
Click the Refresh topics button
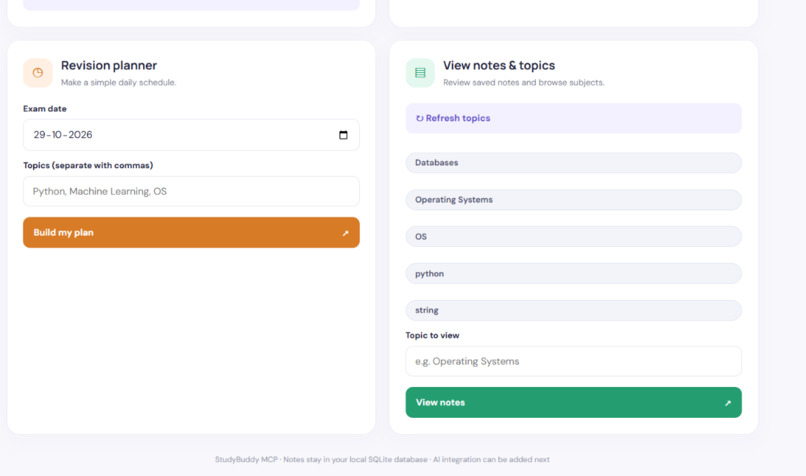pos(573,118)
